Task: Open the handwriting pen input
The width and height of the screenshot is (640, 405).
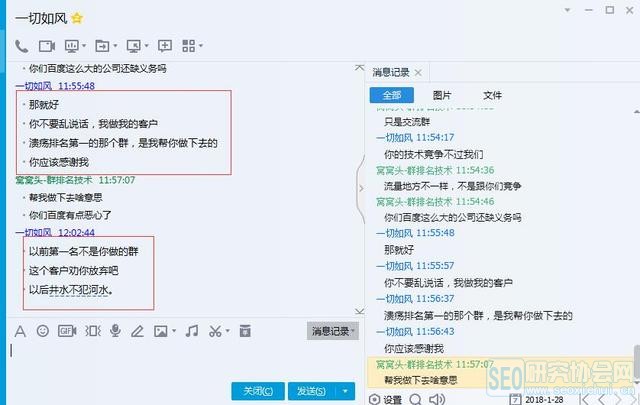Action: point(138,331)
